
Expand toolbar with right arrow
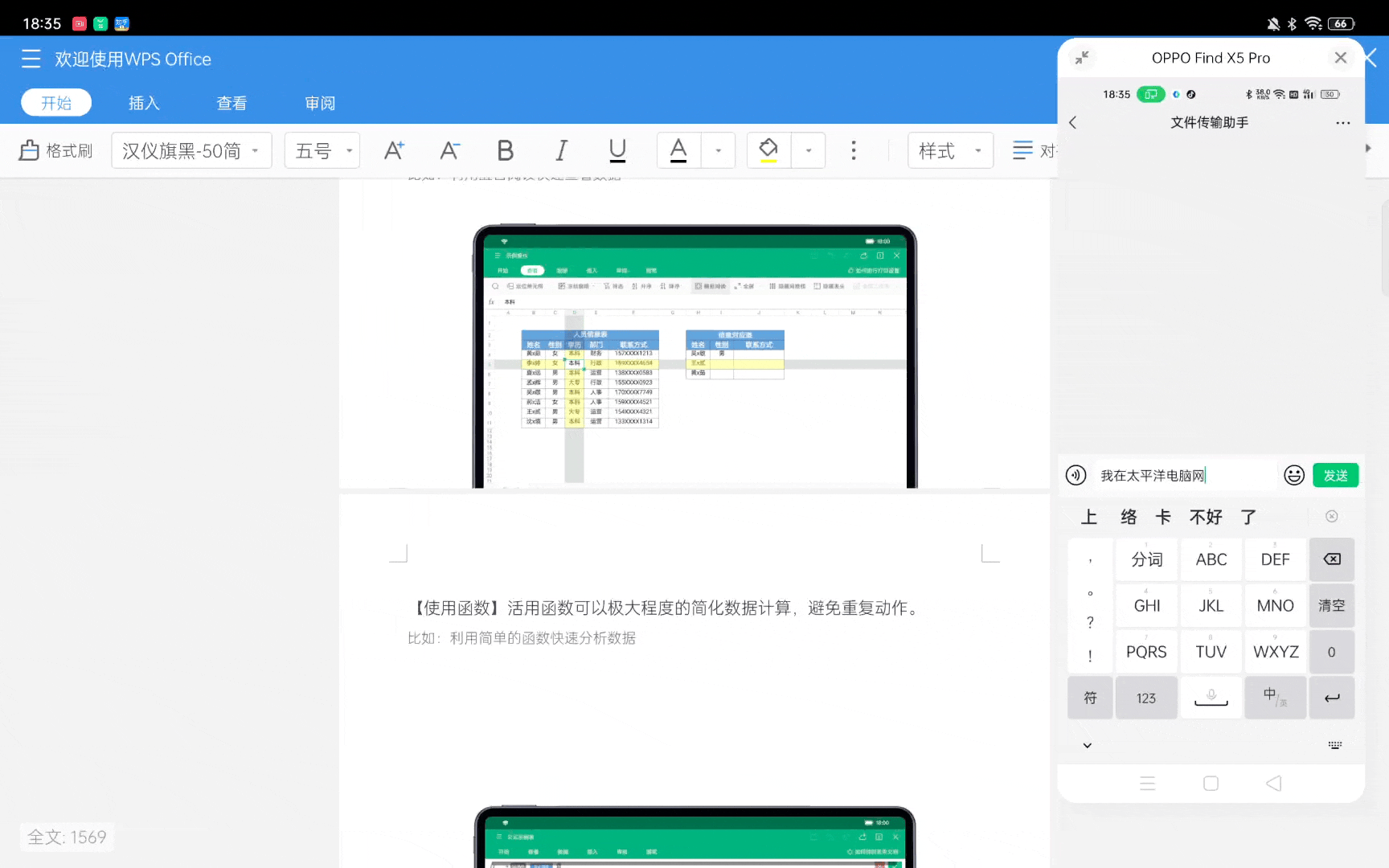[1368, 148]
